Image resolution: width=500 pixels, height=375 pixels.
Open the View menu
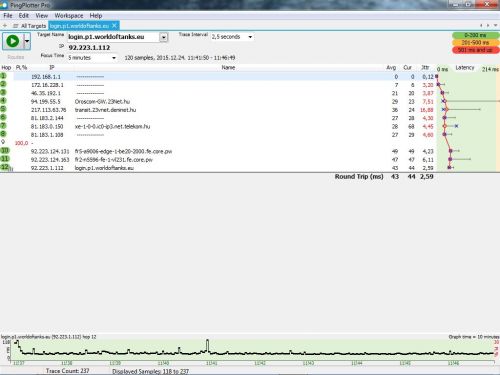click(x=42, y=16)
